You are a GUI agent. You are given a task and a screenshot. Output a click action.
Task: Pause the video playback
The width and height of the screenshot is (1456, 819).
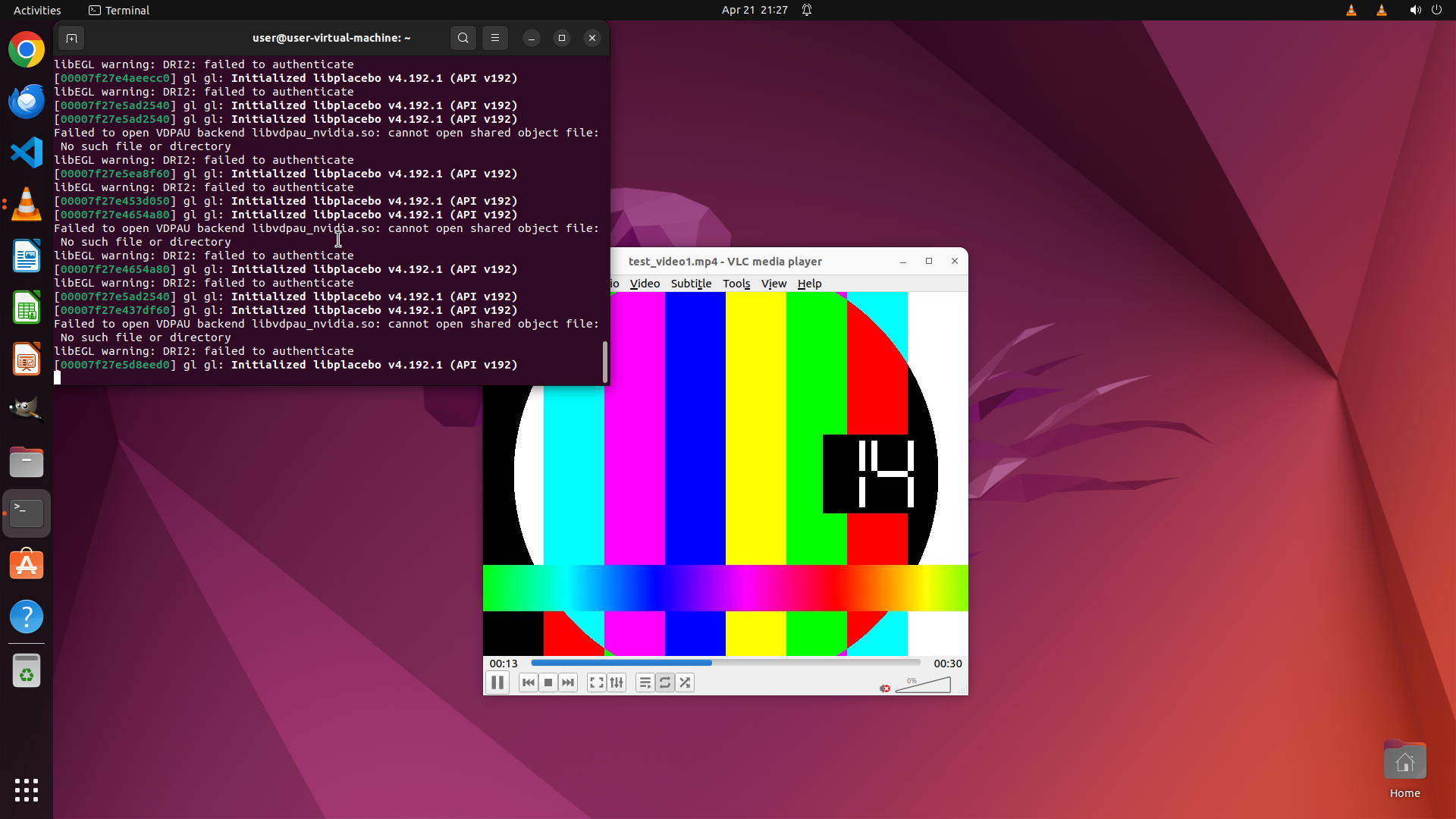click(x=497, y=682)
